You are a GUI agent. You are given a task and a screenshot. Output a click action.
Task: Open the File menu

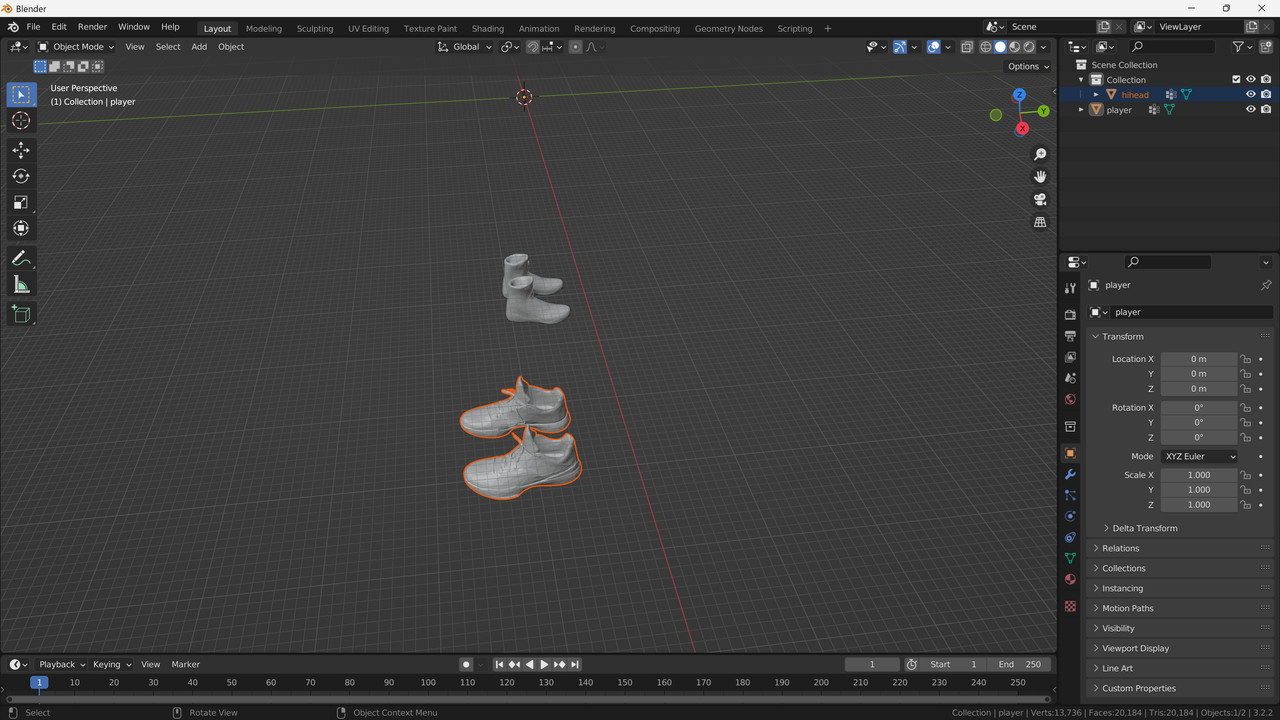[33, 27]
